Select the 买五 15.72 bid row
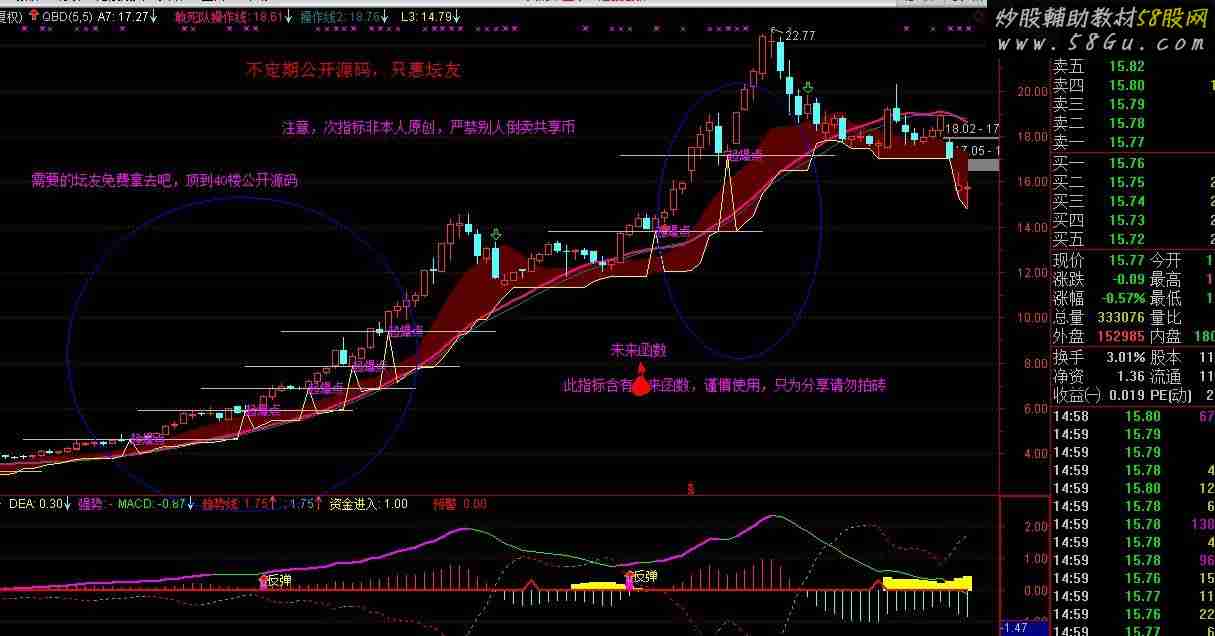Viewport: 1215px width, 636px height. (1134, 239)
